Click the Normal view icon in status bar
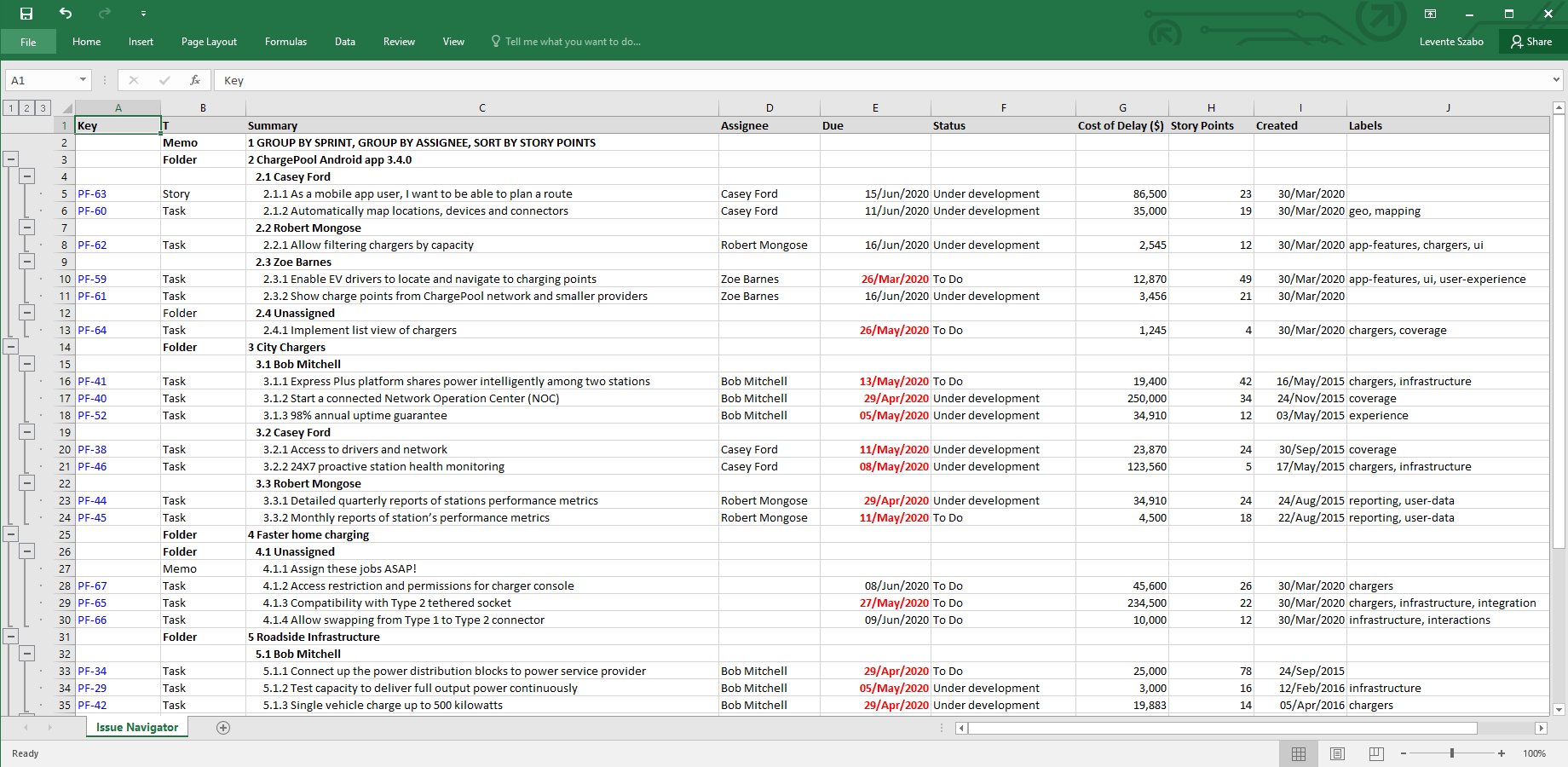This screenshot has height=767, width=1568. (1299, 753)
